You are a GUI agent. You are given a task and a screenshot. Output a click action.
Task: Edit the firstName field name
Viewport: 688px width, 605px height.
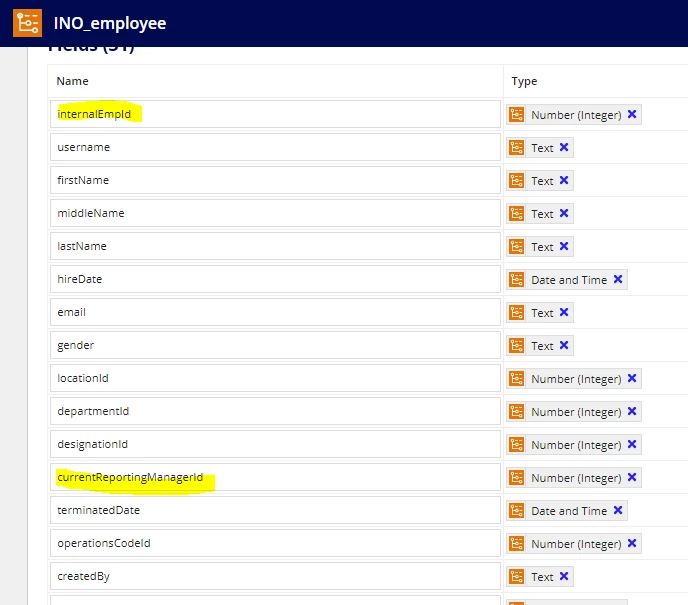[275, 180]
